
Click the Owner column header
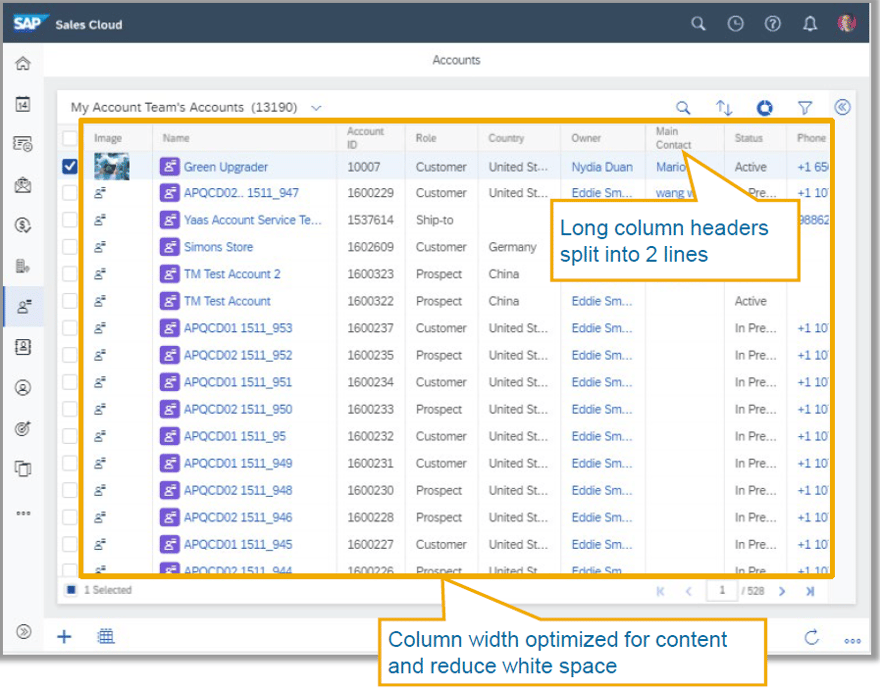coord(586,138)
